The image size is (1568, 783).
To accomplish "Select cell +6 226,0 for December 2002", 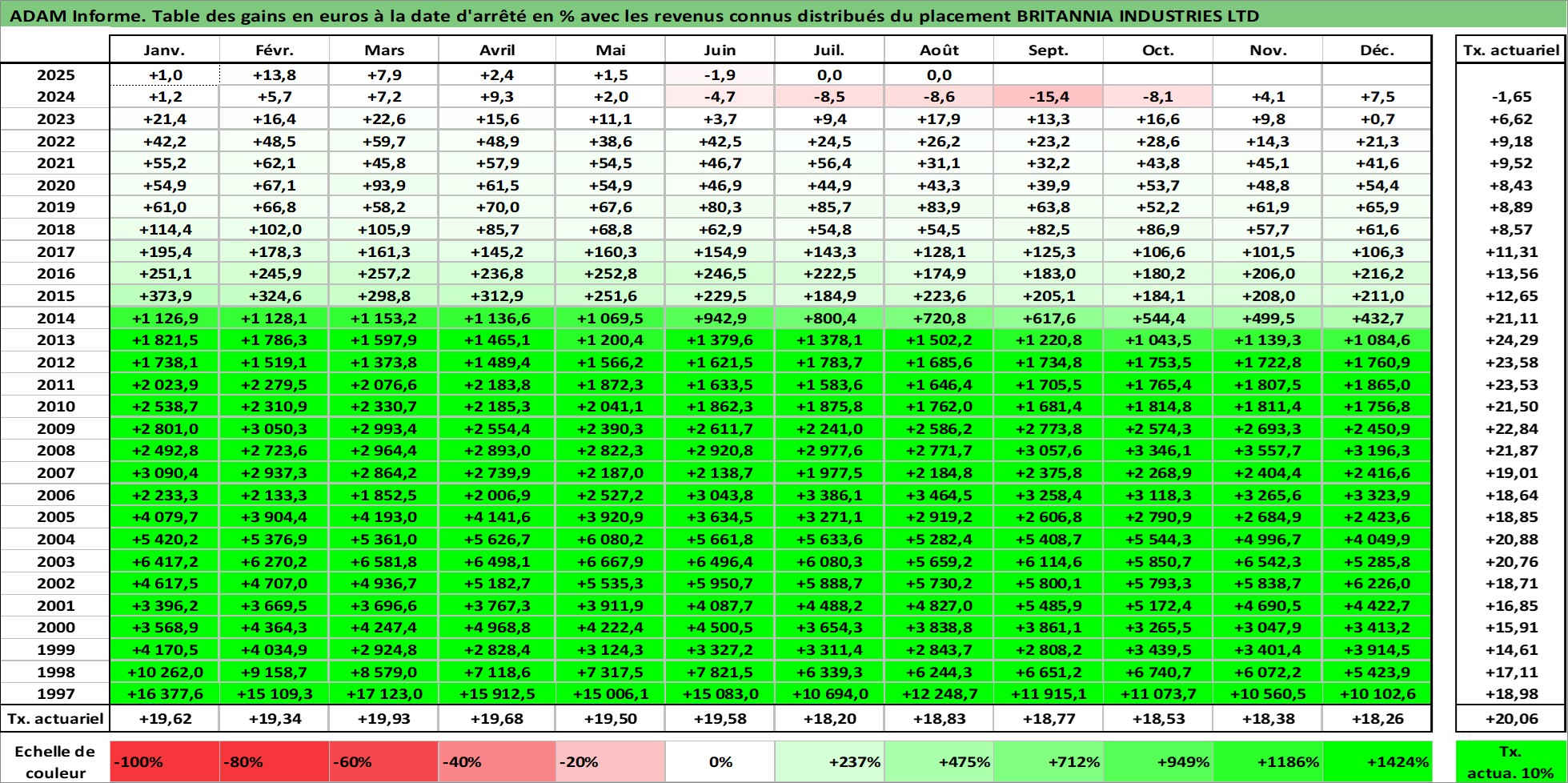I will [x=1377, y=584].
